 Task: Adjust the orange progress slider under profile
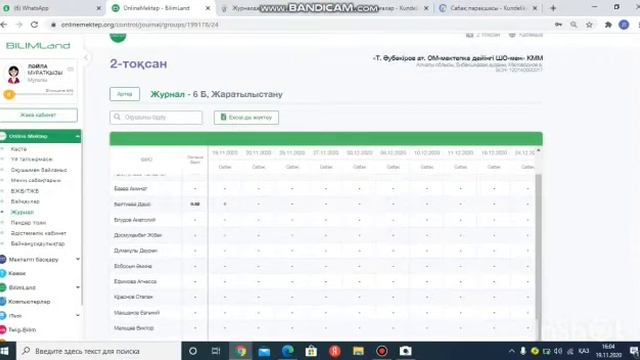[9, 95]
